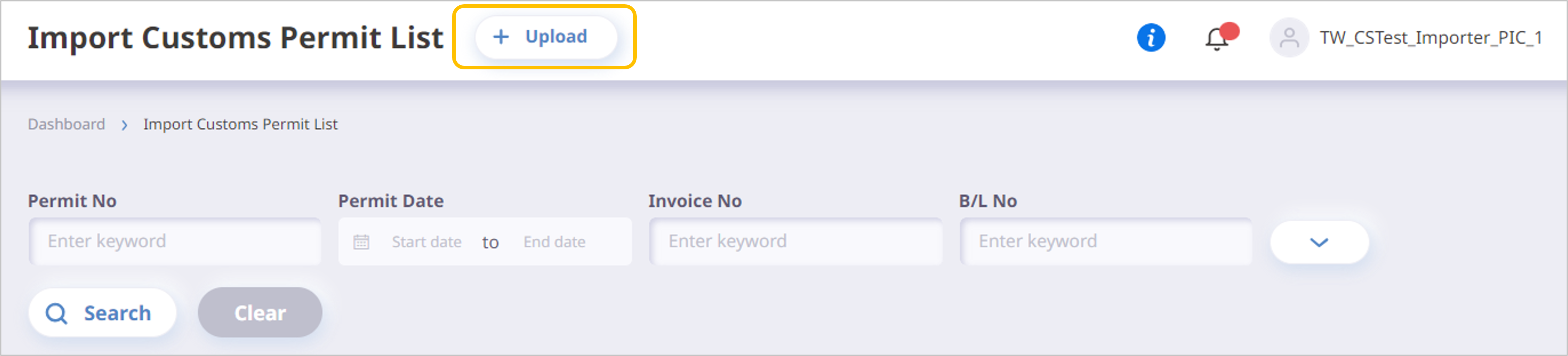The width and height of the screenshot is (1568, 356).
Task: Open the End date picker
Action: (555, 242)
